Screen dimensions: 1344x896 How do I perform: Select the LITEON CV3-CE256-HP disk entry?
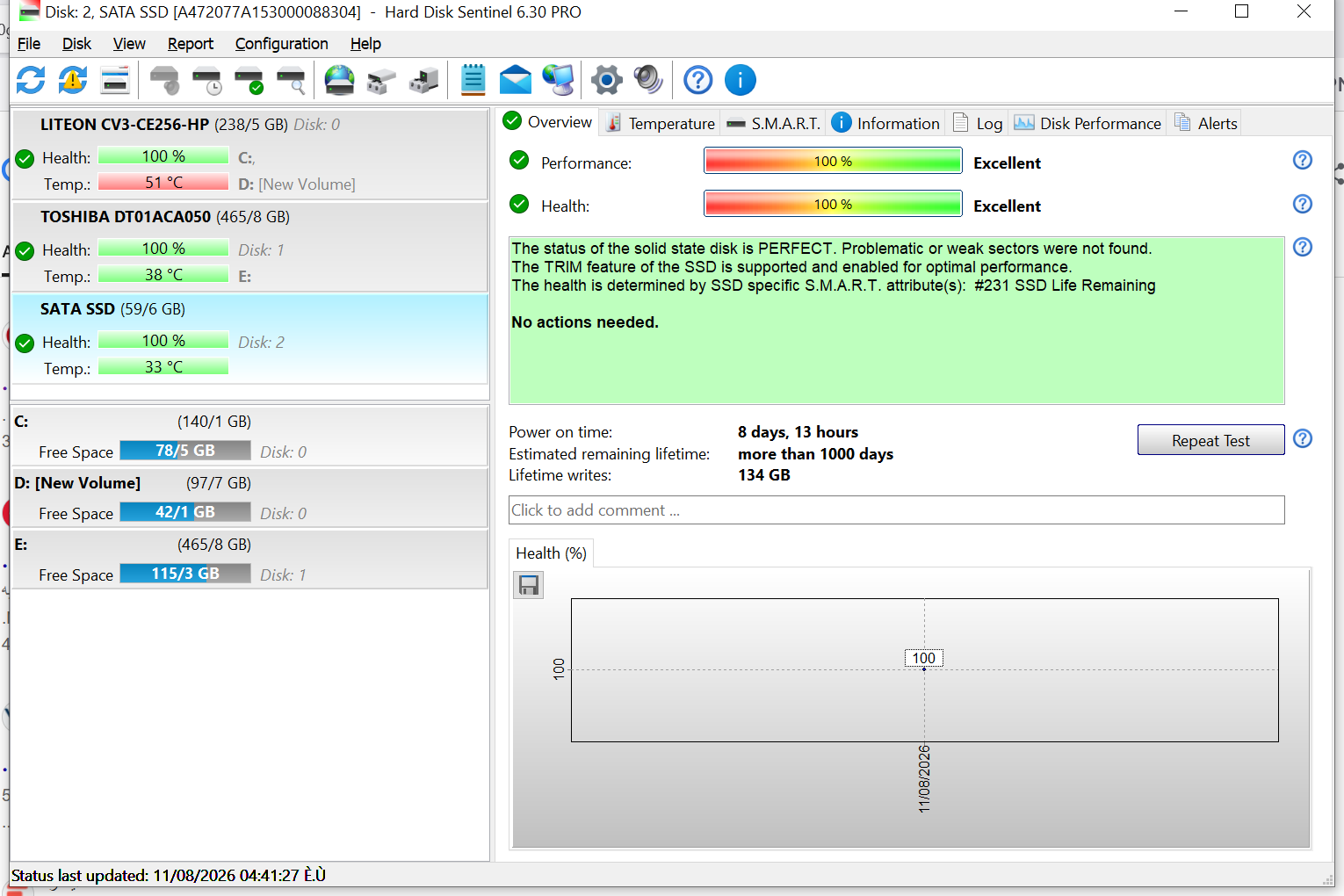[249, 155]
